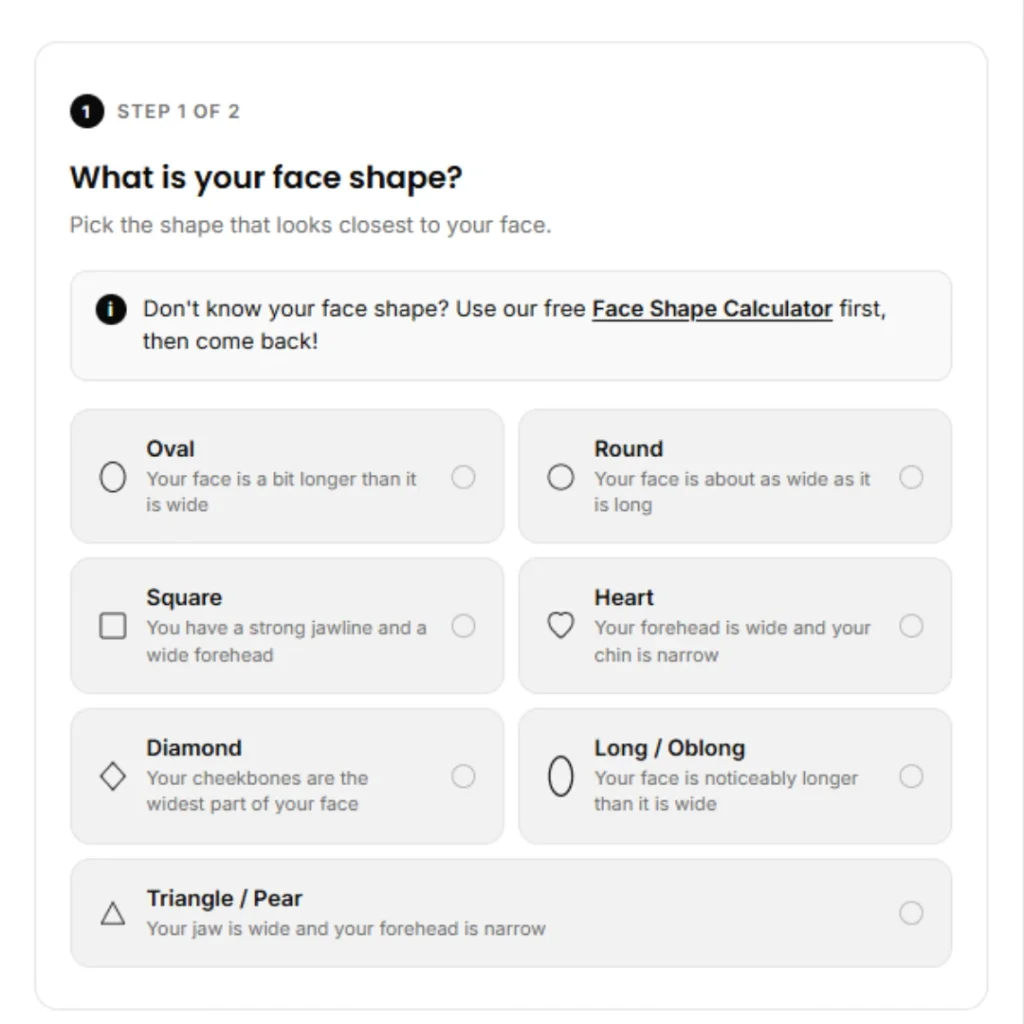Click the Step 1 number badge
The height and width of the screenshot is (1024, 1024).
click(x=86, y=111)
